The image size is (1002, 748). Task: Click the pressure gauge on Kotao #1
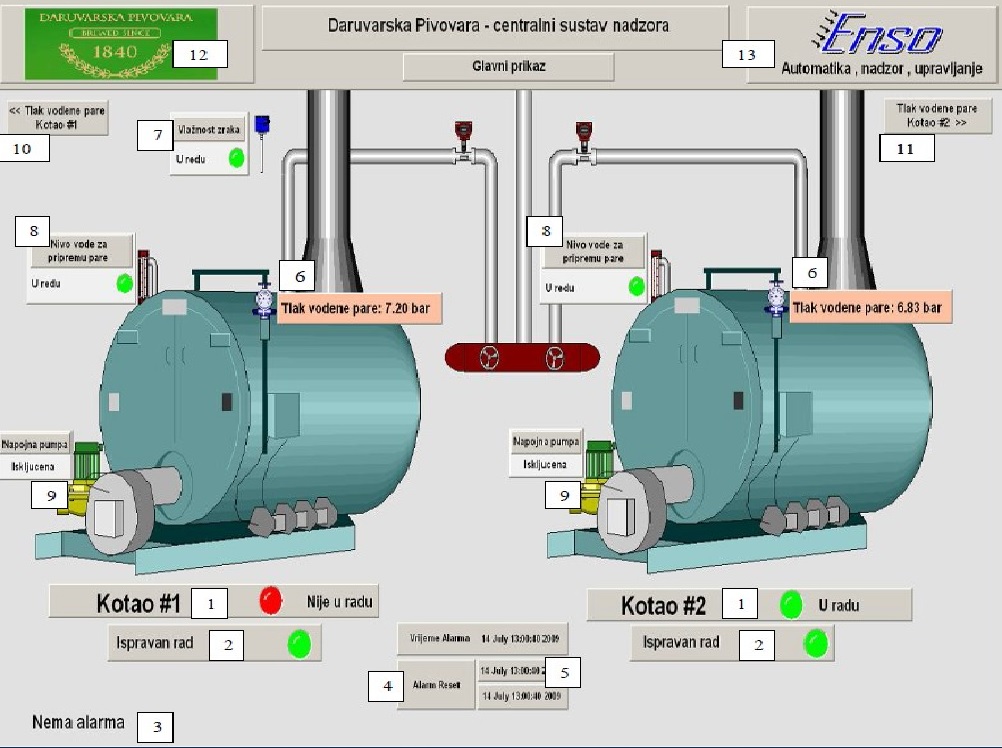[264, 299]
